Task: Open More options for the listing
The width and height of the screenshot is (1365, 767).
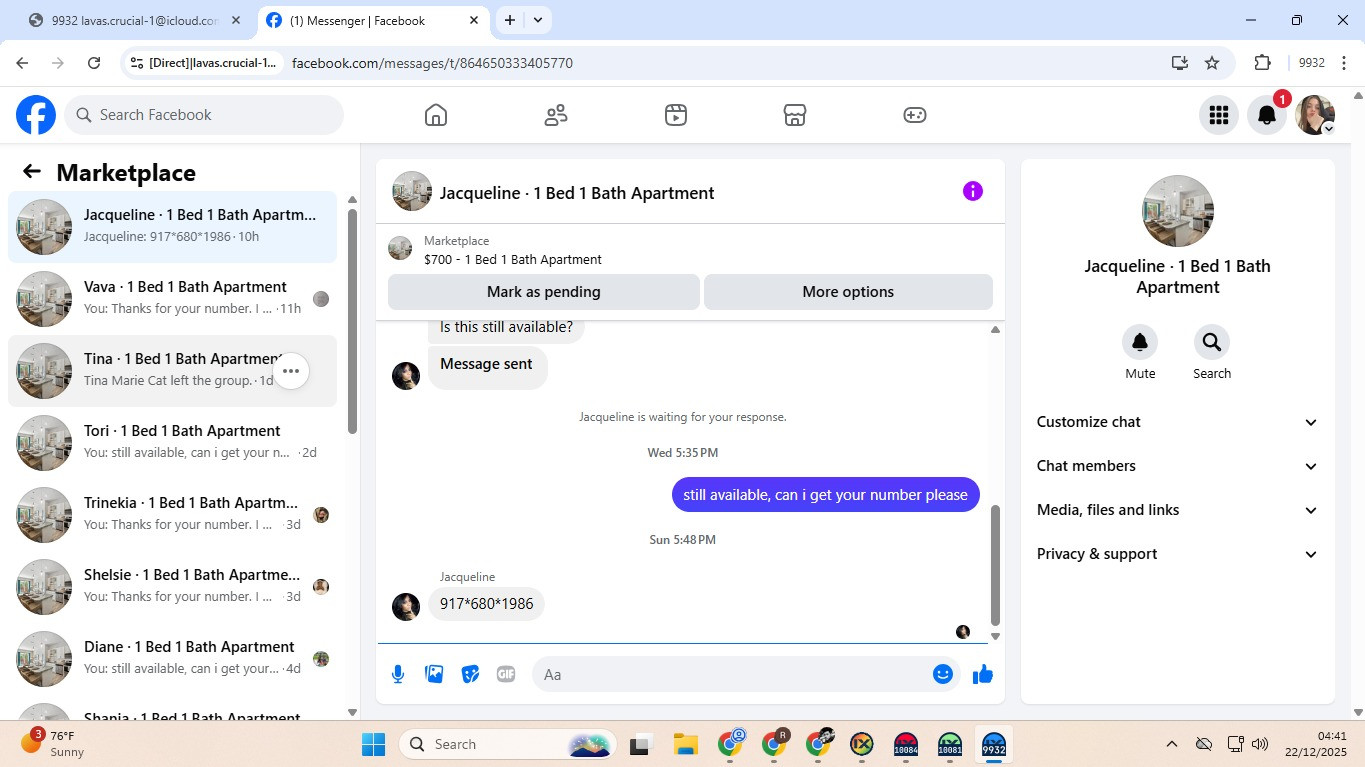Action: point(848,292)
